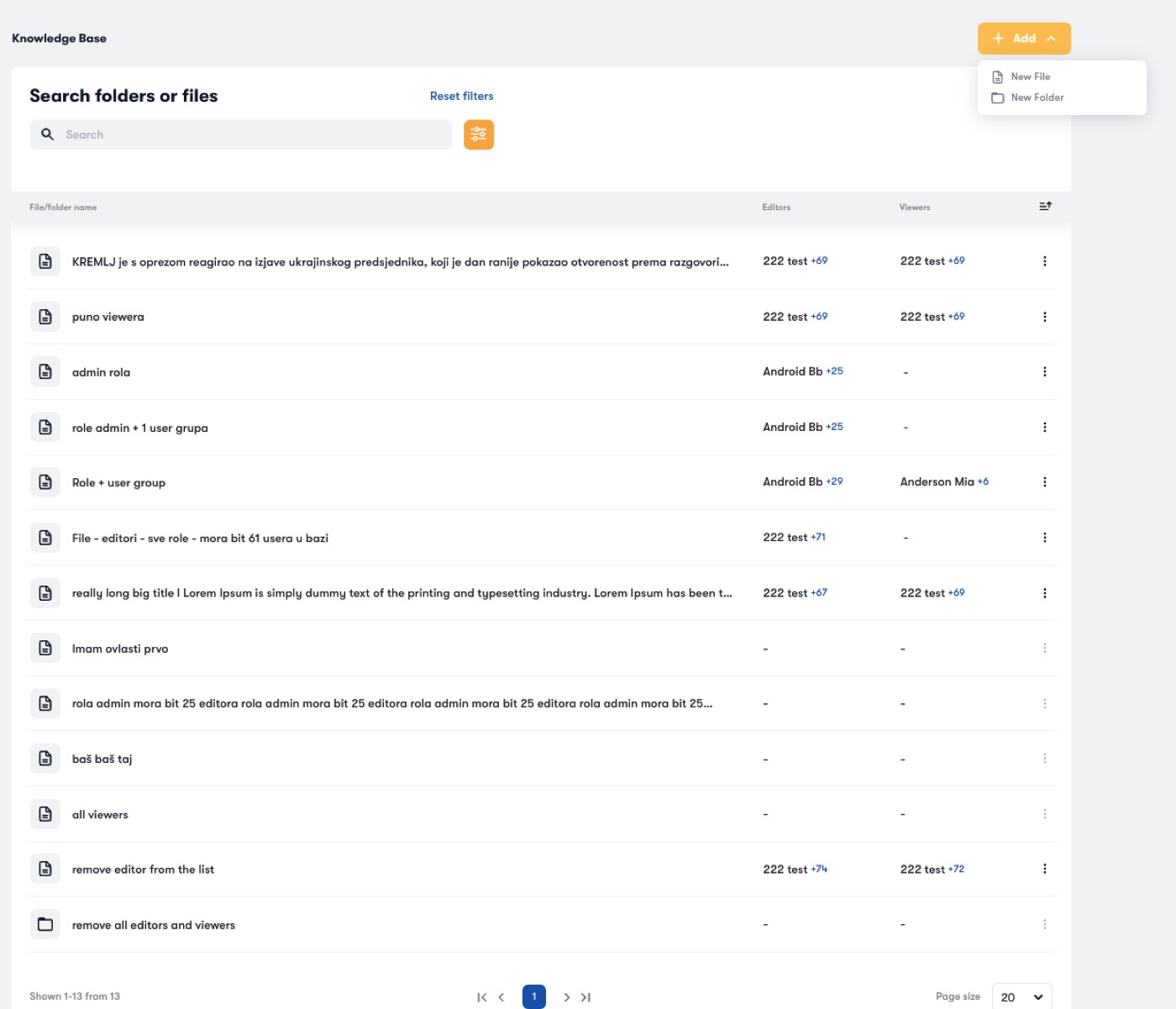Expand '+72' viewers on 'remove editor from the list'

(x=956, y=869)
